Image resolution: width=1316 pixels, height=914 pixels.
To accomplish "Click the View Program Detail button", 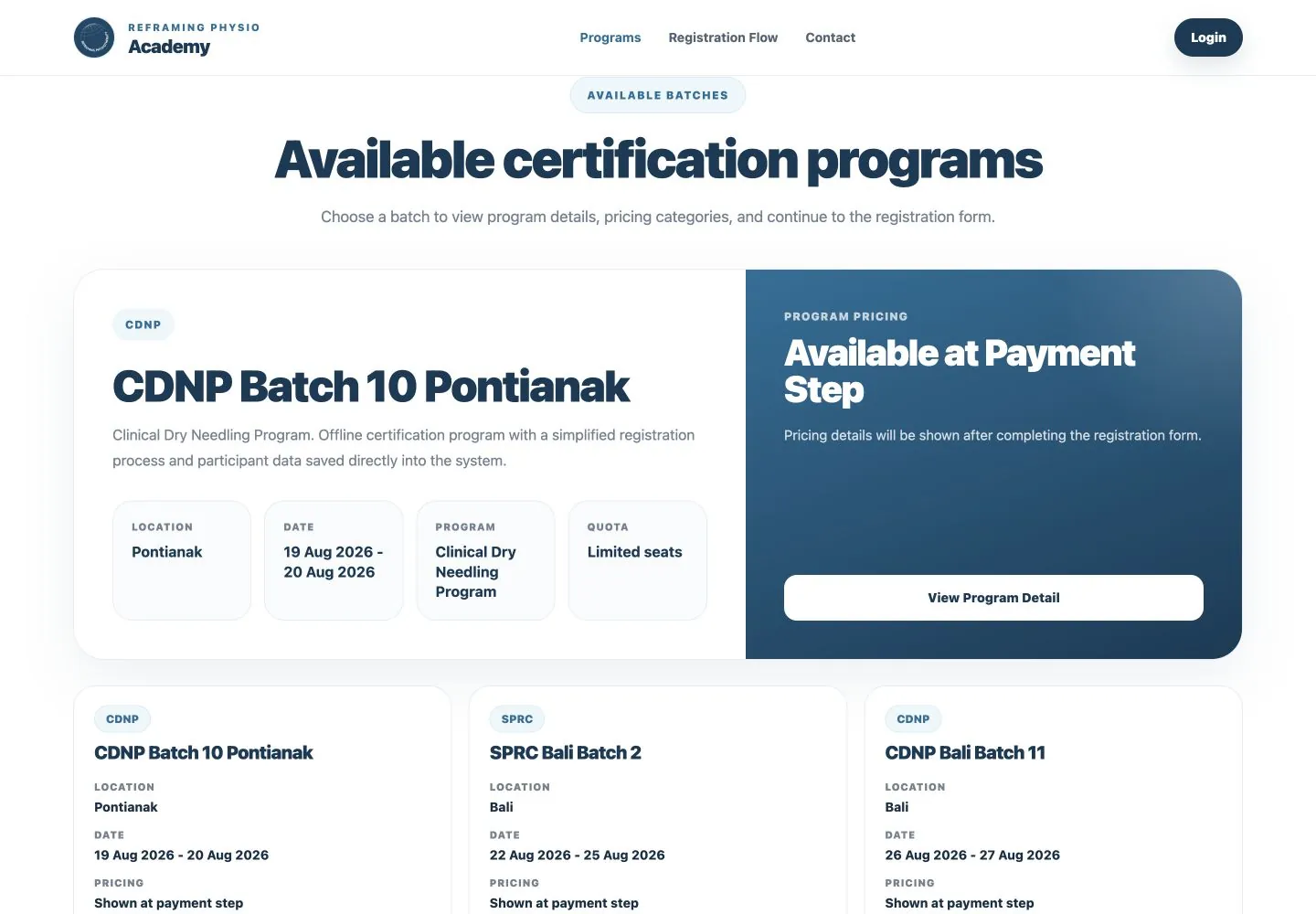I will click(x=993, y=598).
